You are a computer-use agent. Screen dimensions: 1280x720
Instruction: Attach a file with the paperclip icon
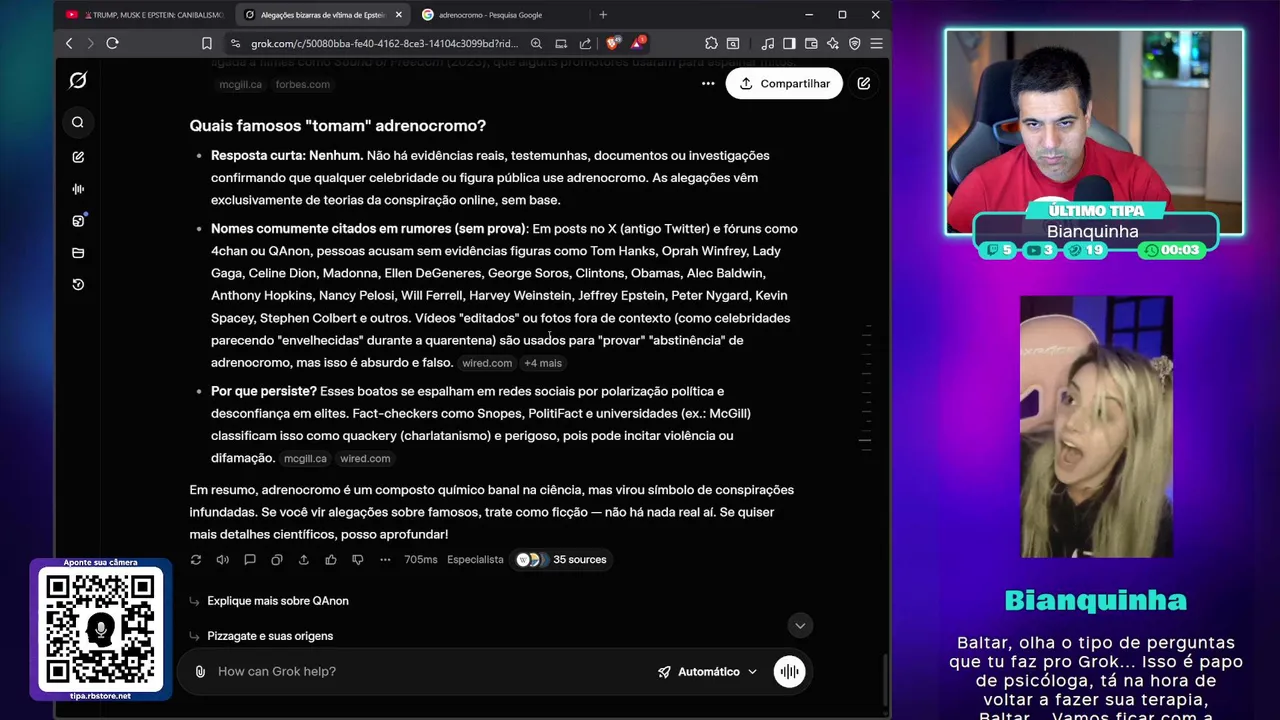(200, 672)
